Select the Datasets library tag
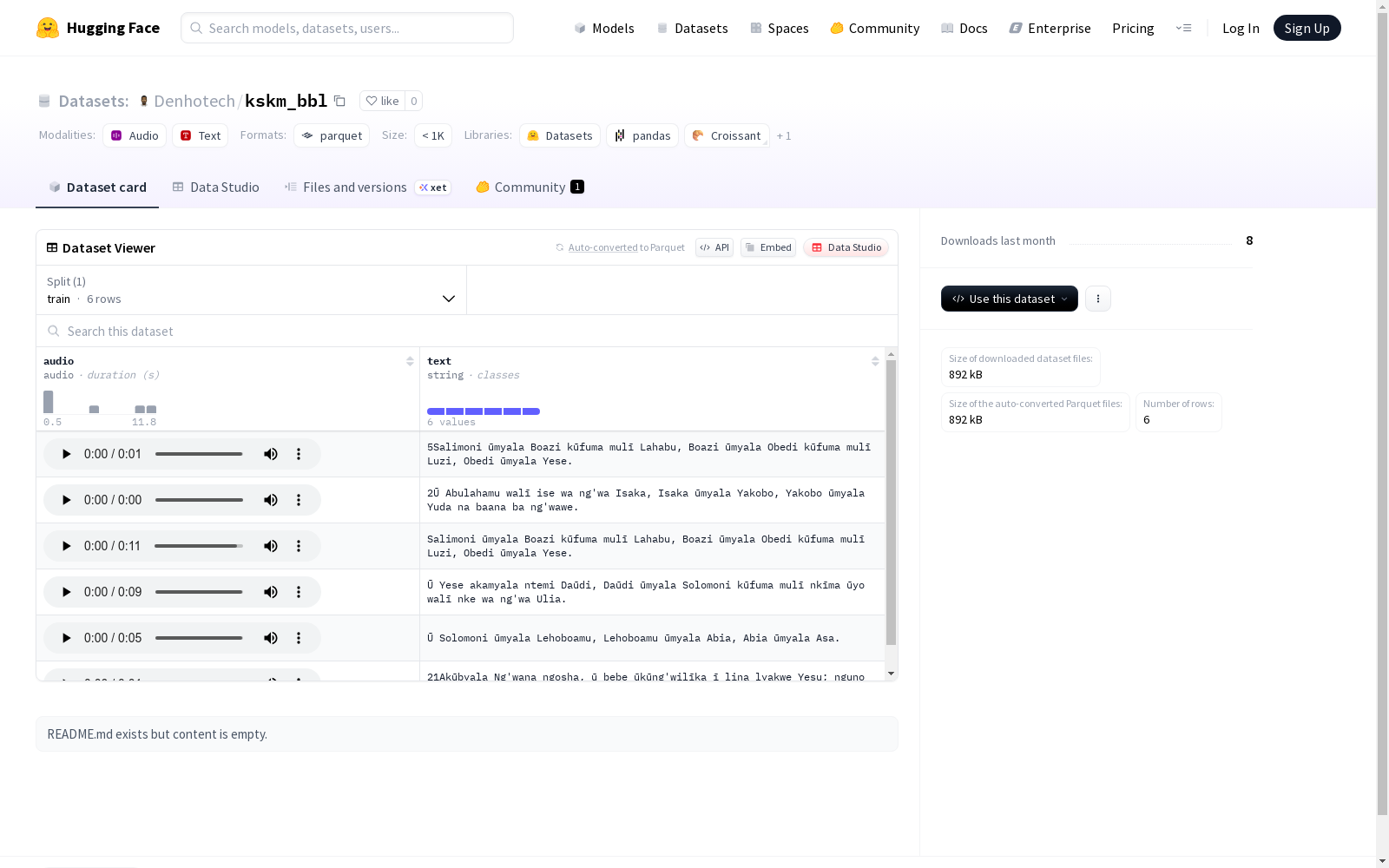The image size is (1389, 868). click(560, 135)
